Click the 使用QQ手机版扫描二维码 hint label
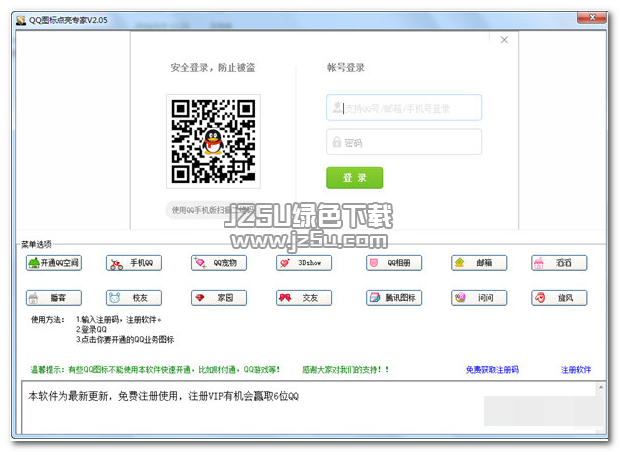 point(212,210)
